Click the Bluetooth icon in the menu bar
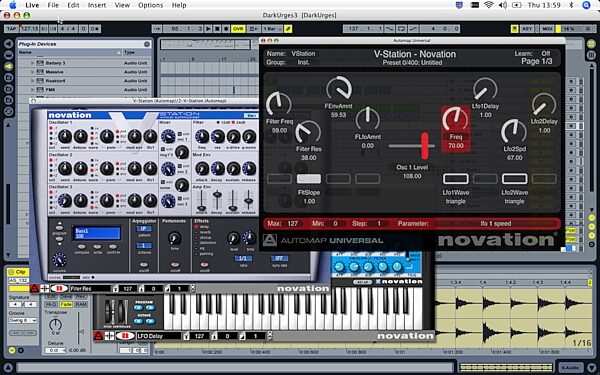Image resolution: width=600 pixels, height=375 pixels. 572,5
